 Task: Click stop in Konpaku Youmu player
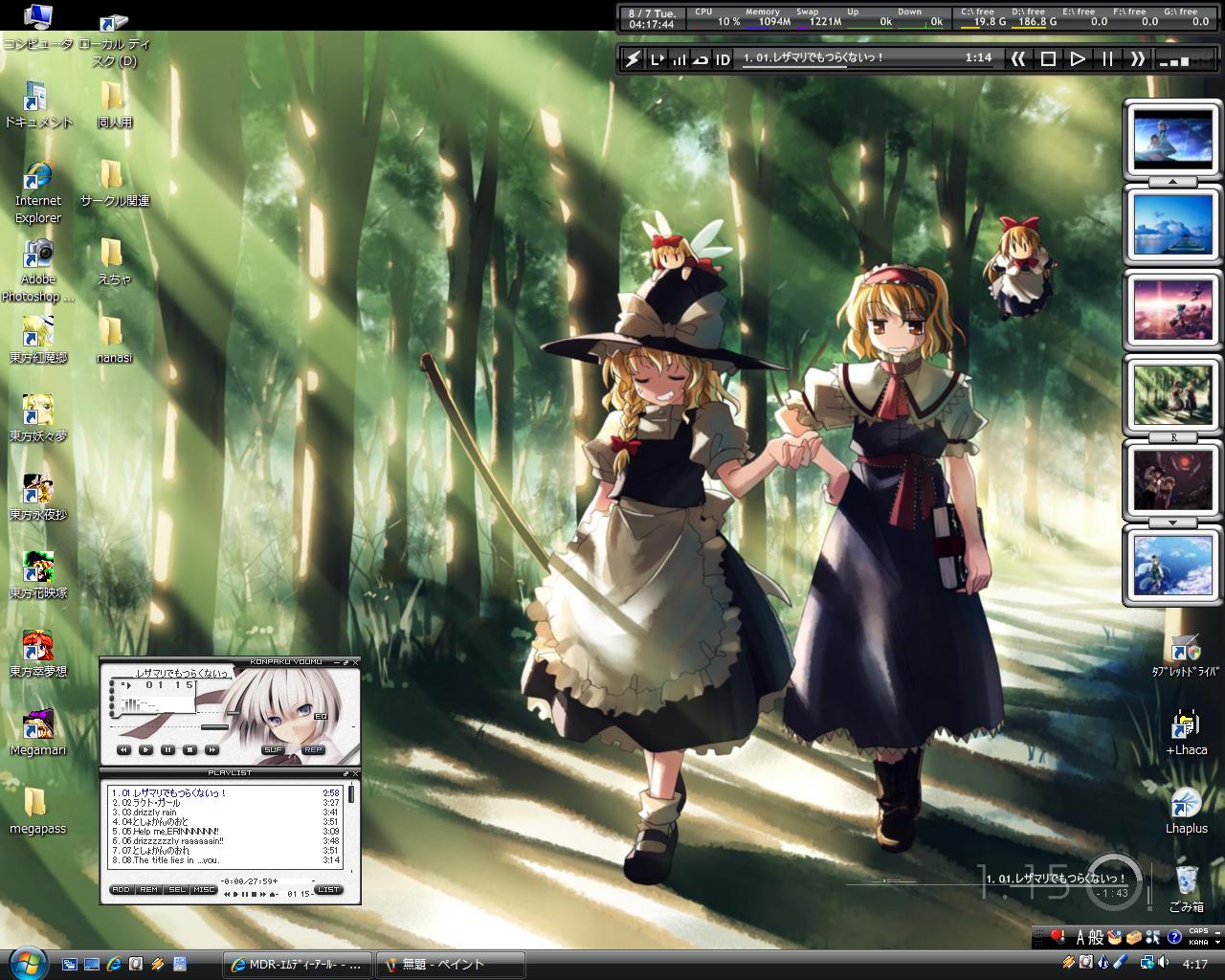(189, 749)
